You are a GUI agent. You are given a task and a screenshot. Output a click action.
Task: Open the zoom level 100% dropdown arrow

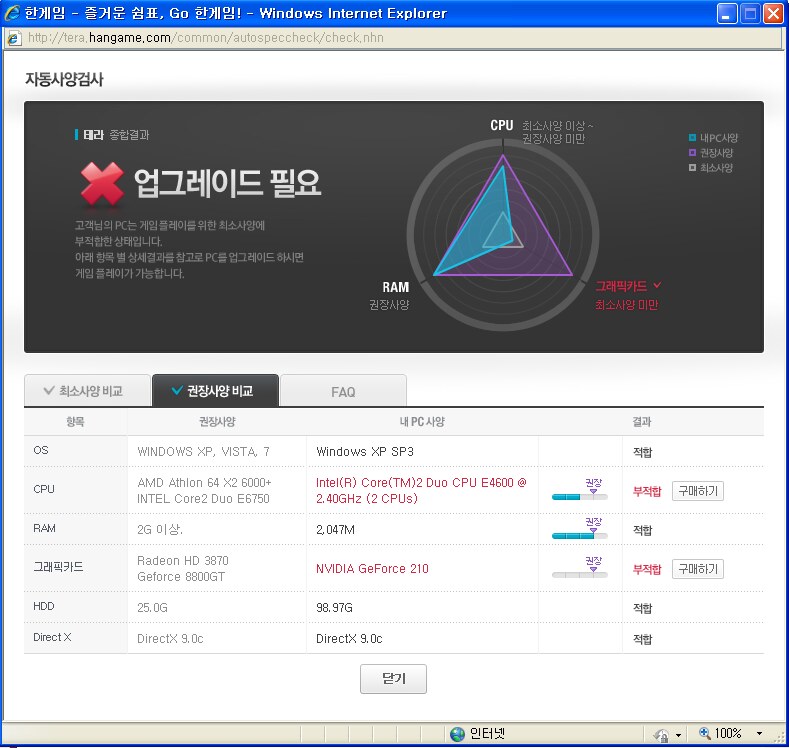(759, 734)
